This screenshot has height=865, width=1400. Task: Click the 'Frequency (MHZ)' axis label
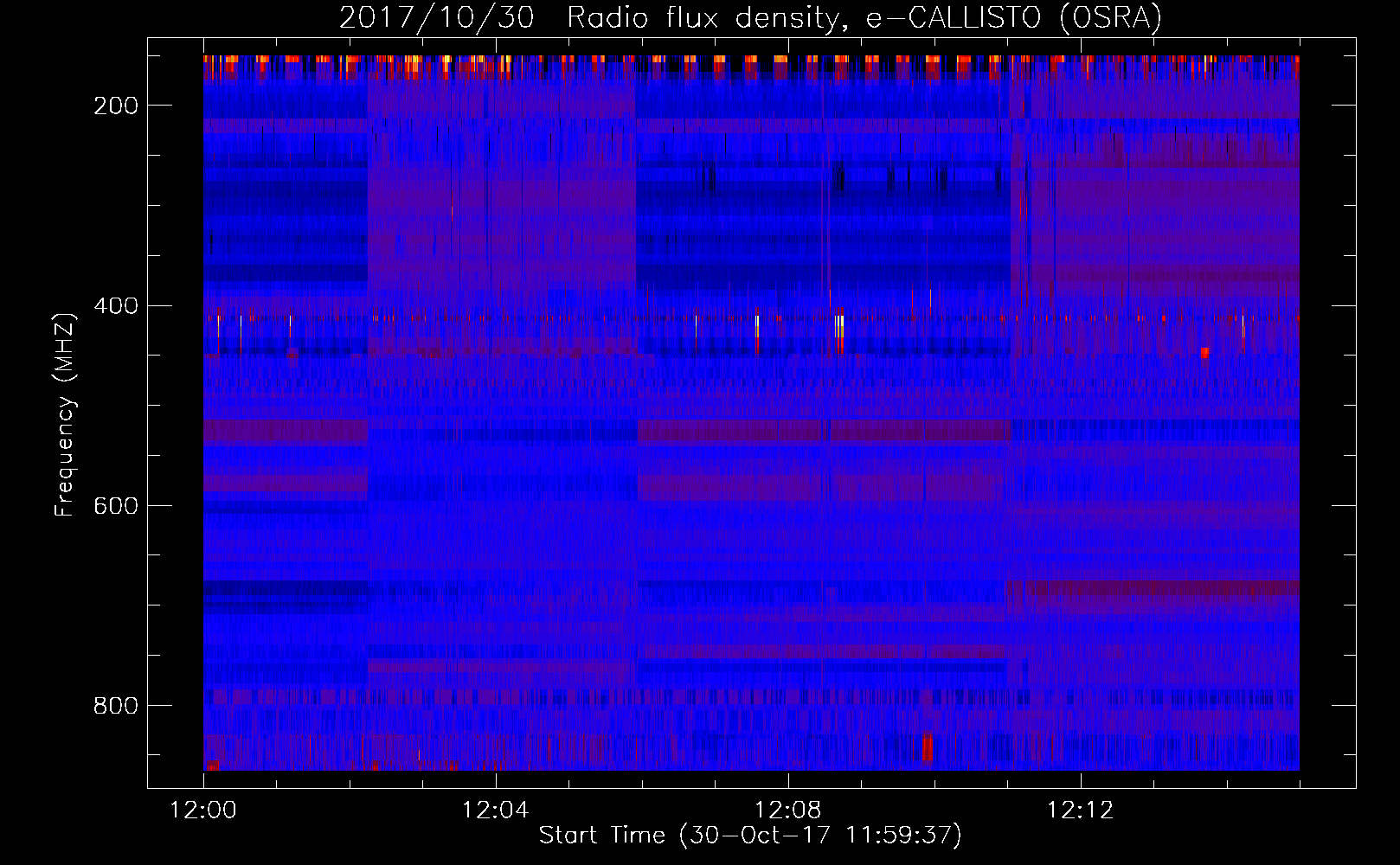pyautogui.click(x=65, y=414)
